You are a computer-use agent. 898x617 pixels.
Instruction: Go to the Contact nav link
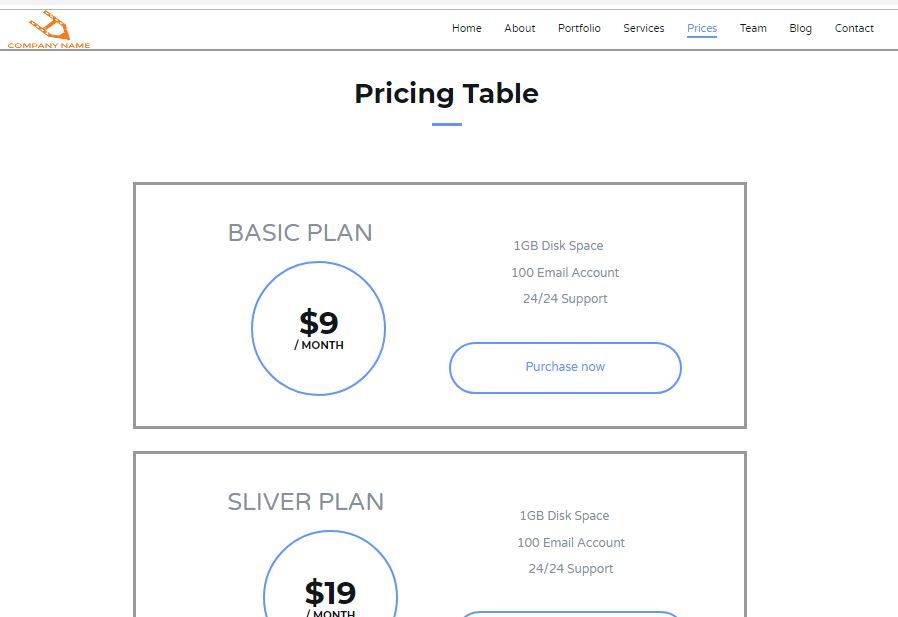click(x=854, y=28)
